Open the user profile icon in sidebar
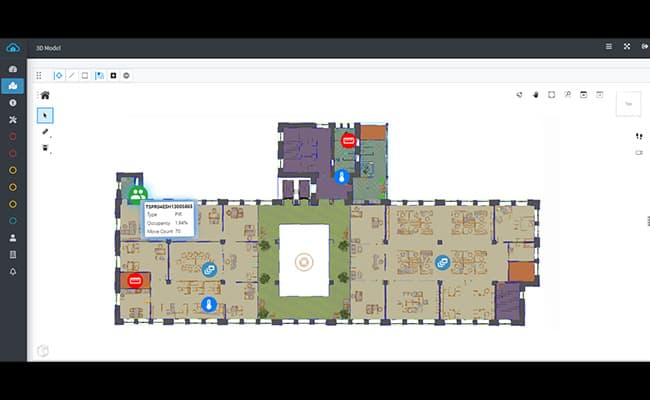This screenshot has height=400, width=650. click(12, 238)
